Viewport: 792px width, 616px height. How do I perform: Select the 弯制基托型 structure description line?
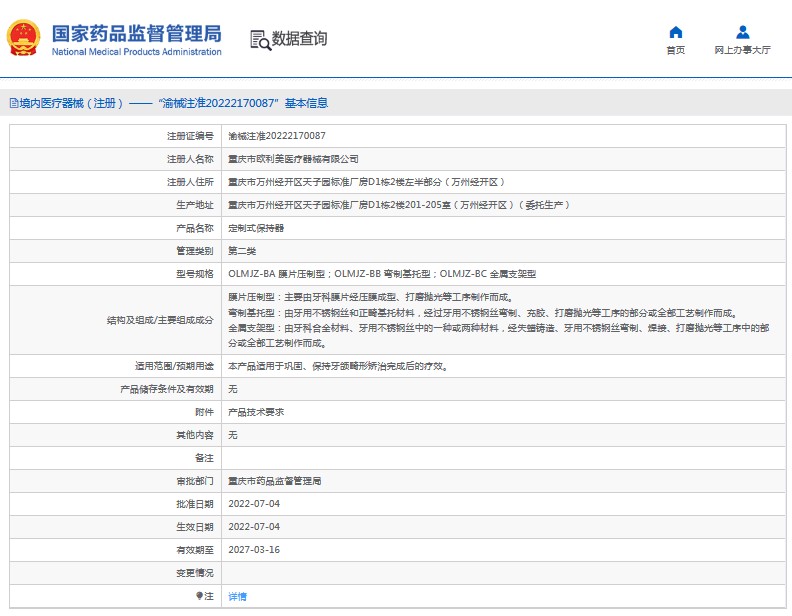pyautogui.click(x=483, y=313)
